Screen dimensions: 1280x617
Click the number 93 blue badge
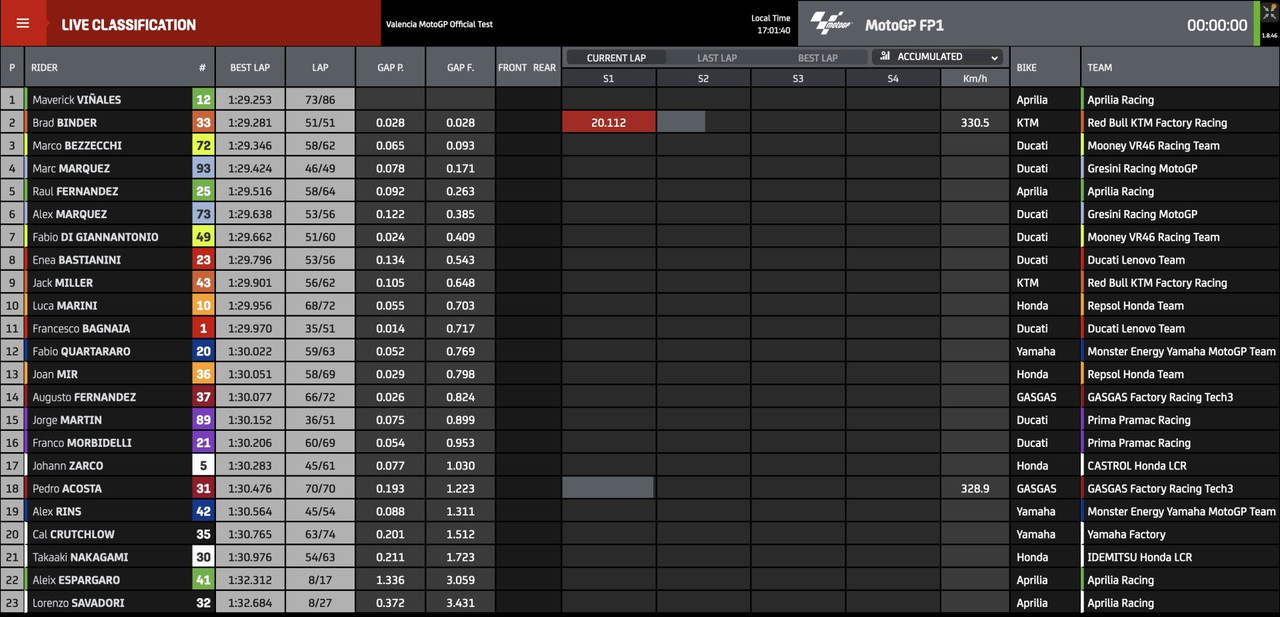coord(203,169)
